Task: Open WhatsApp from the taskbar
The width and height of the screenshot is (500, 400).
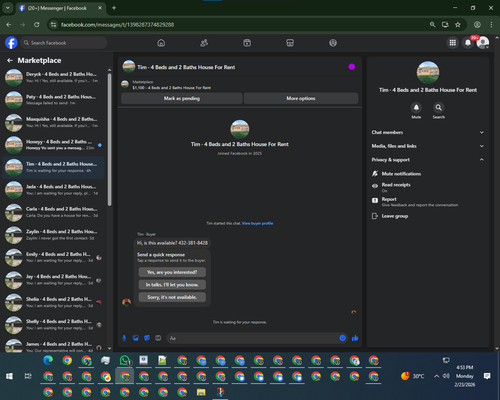Action: [125, 360]
